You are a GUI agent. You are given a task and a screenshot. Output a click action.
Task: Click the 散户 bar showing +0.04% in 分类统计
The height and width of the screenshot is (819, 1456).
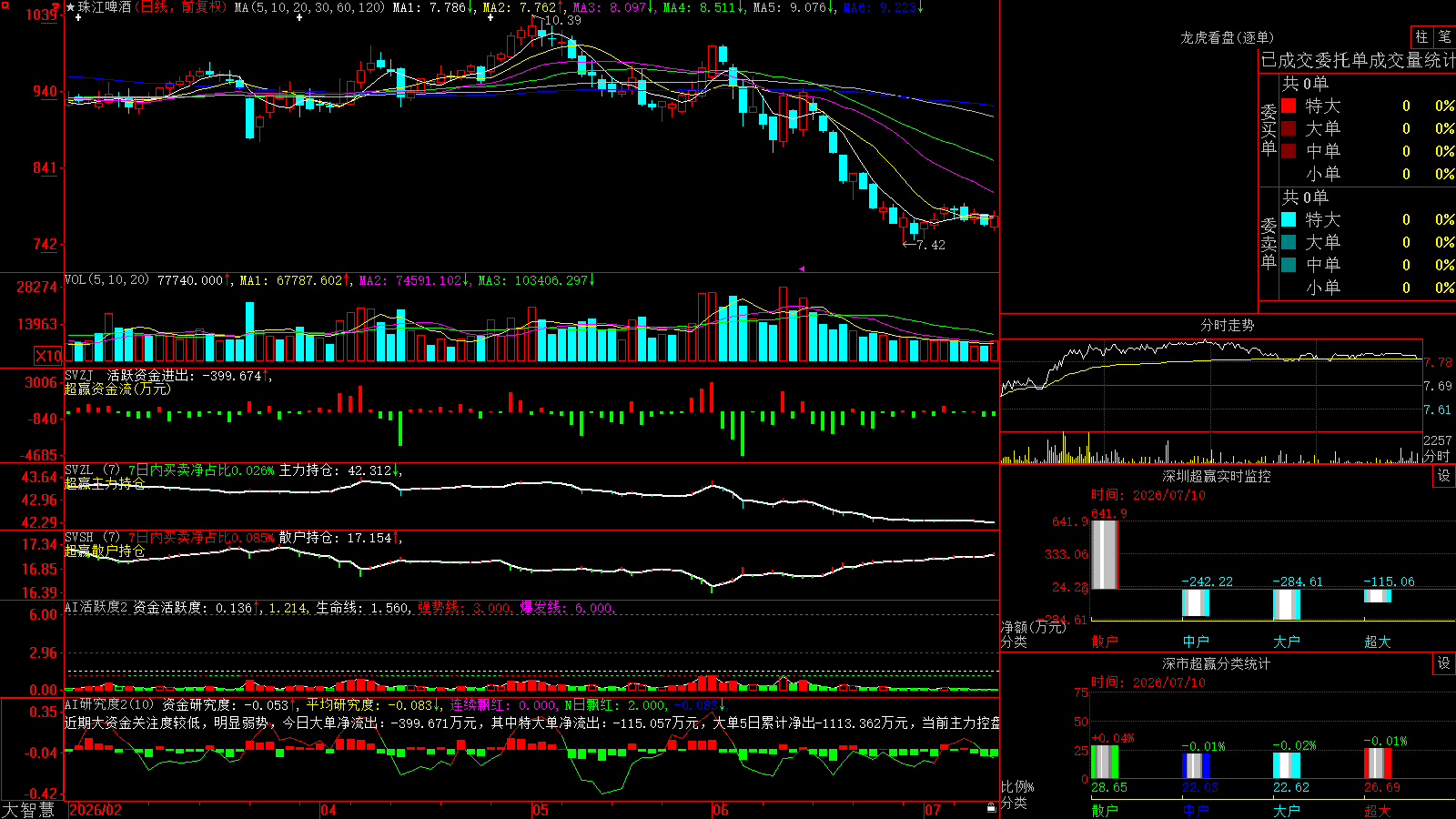[1105, 763]
